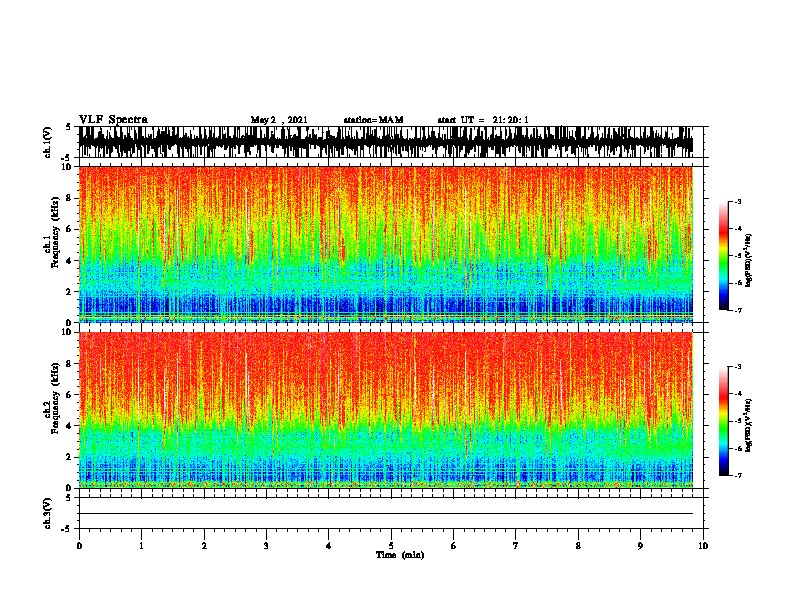Click the ch.1(V) axis label

tap(48, 142)
